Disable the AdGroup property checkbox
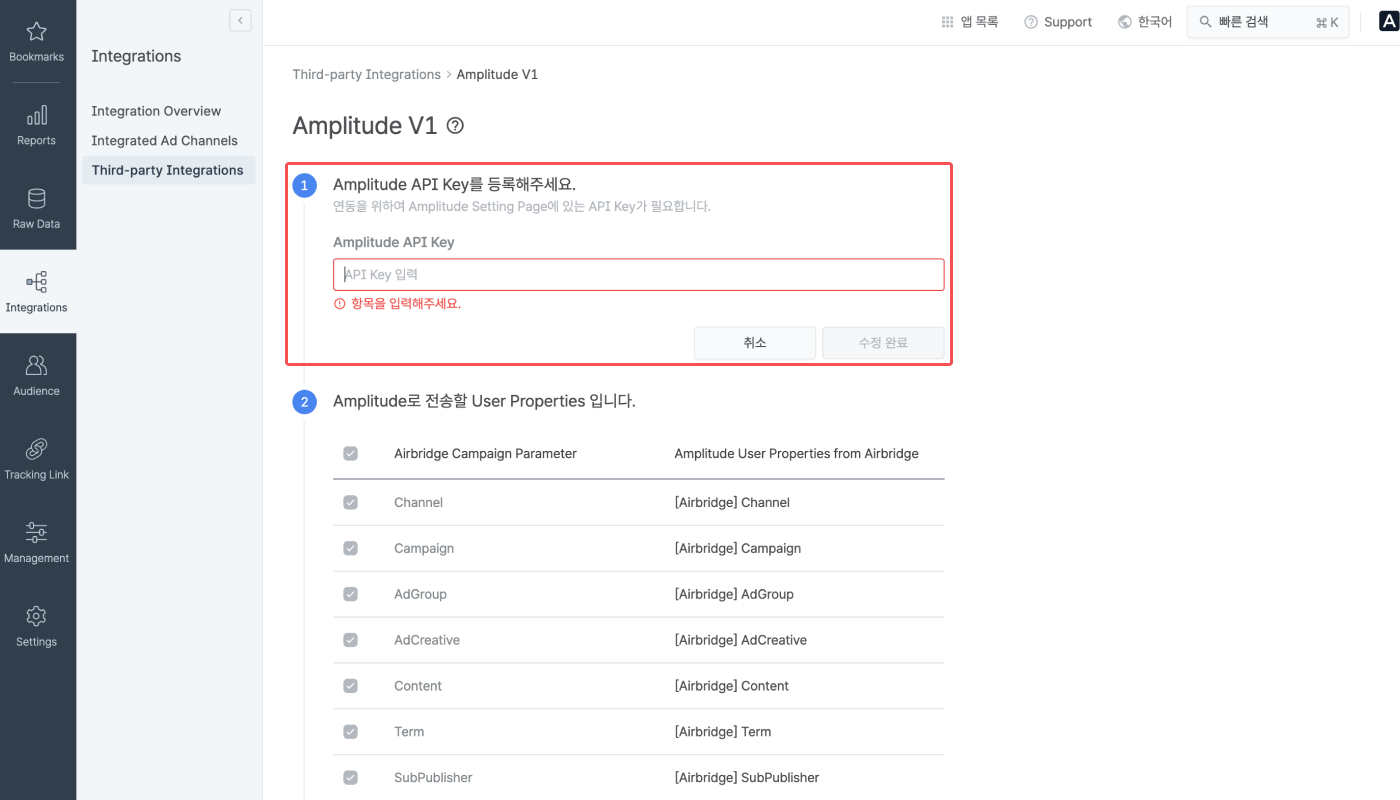This screenshot has height=800, width=1400. coord(350,594)
